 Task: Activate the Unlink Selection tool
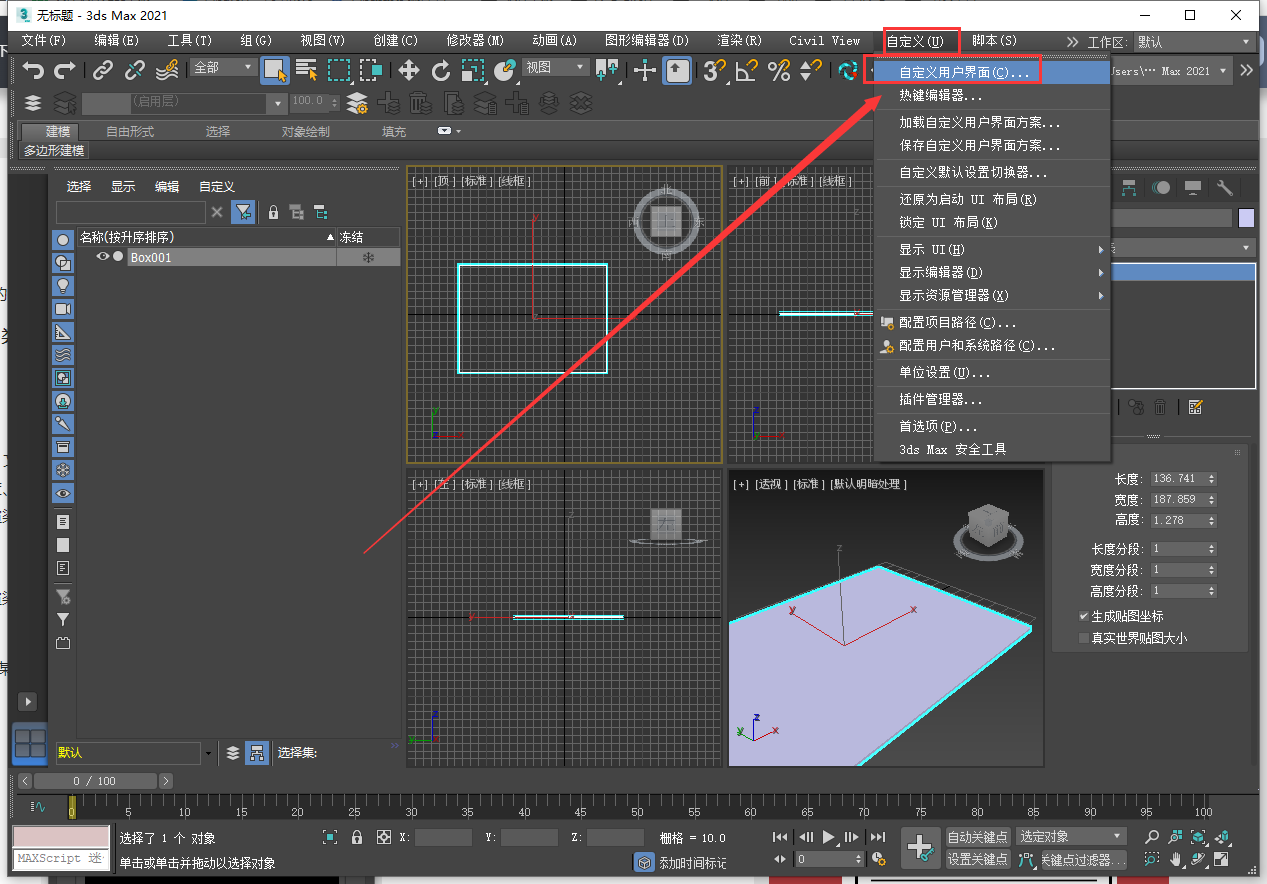135,70
